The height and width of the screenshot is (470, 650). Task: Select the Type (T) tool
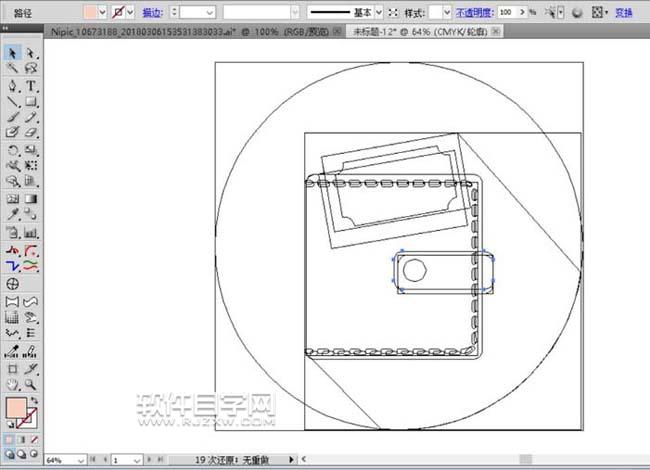click(x=31, y=86)
